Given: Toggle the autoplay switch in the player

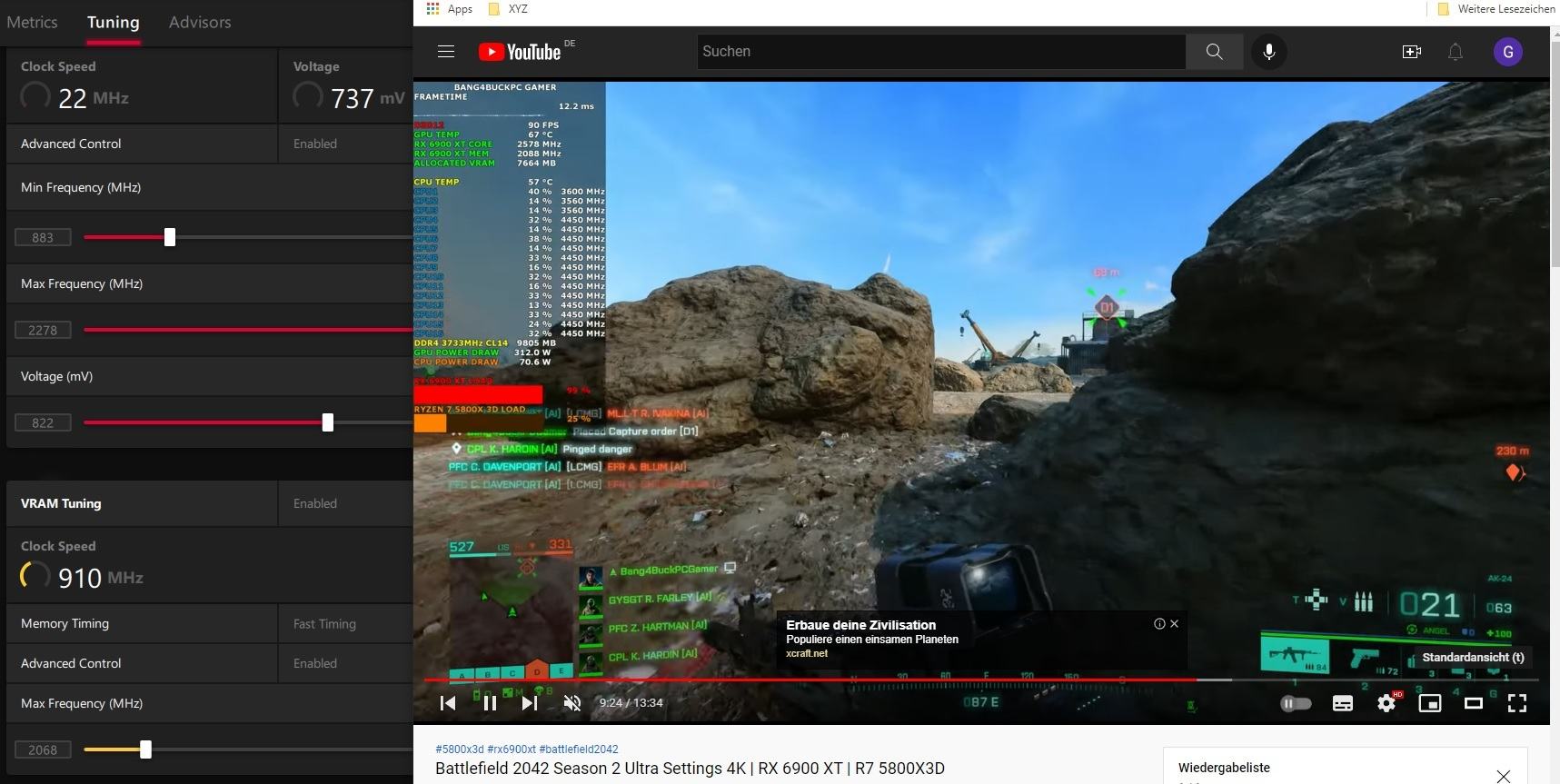Looking at the screenshot, I should 1296,703.
